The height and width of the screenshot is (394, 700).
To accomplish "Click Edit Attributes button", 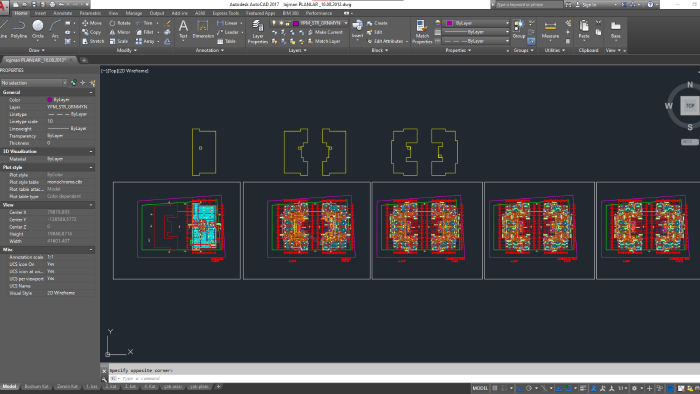I will [385, 41].
